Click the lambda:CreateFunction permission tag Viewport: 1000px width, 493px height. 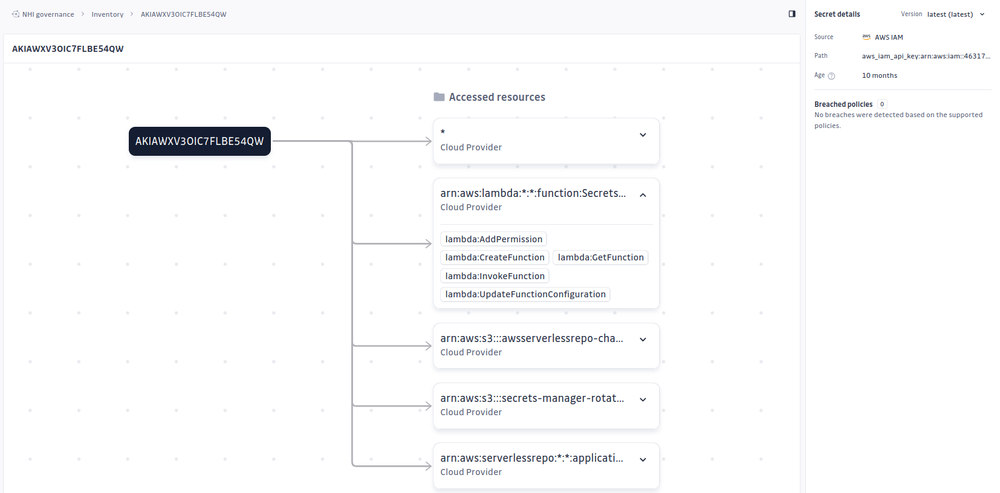click(x=494, y=258)
